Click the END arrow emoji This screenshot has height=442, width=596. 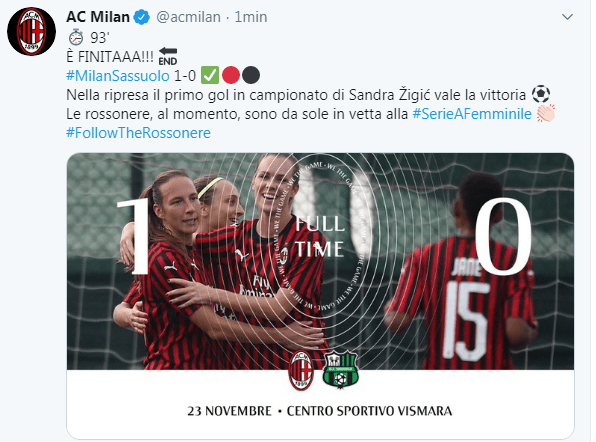[x=168, y=56]
